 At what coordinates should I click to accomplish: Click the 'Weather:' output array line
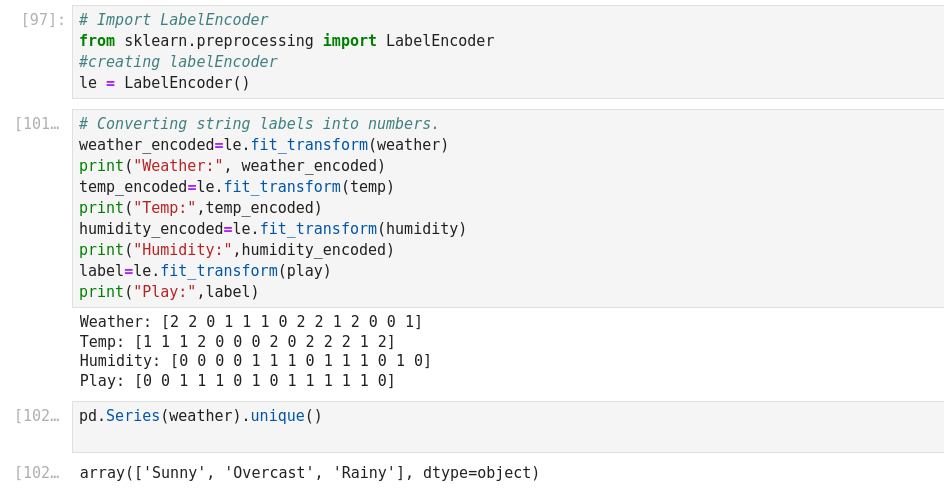click(x=251, y=322)
